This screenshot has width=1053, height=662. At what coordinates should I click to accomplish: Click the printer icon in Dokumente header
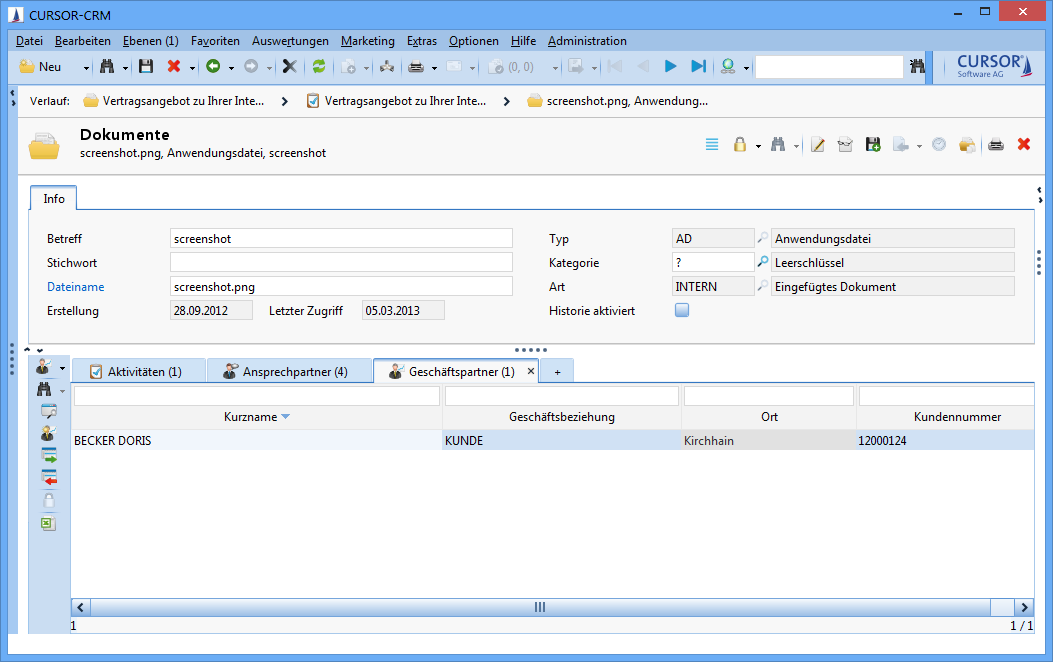coord(996,144)
